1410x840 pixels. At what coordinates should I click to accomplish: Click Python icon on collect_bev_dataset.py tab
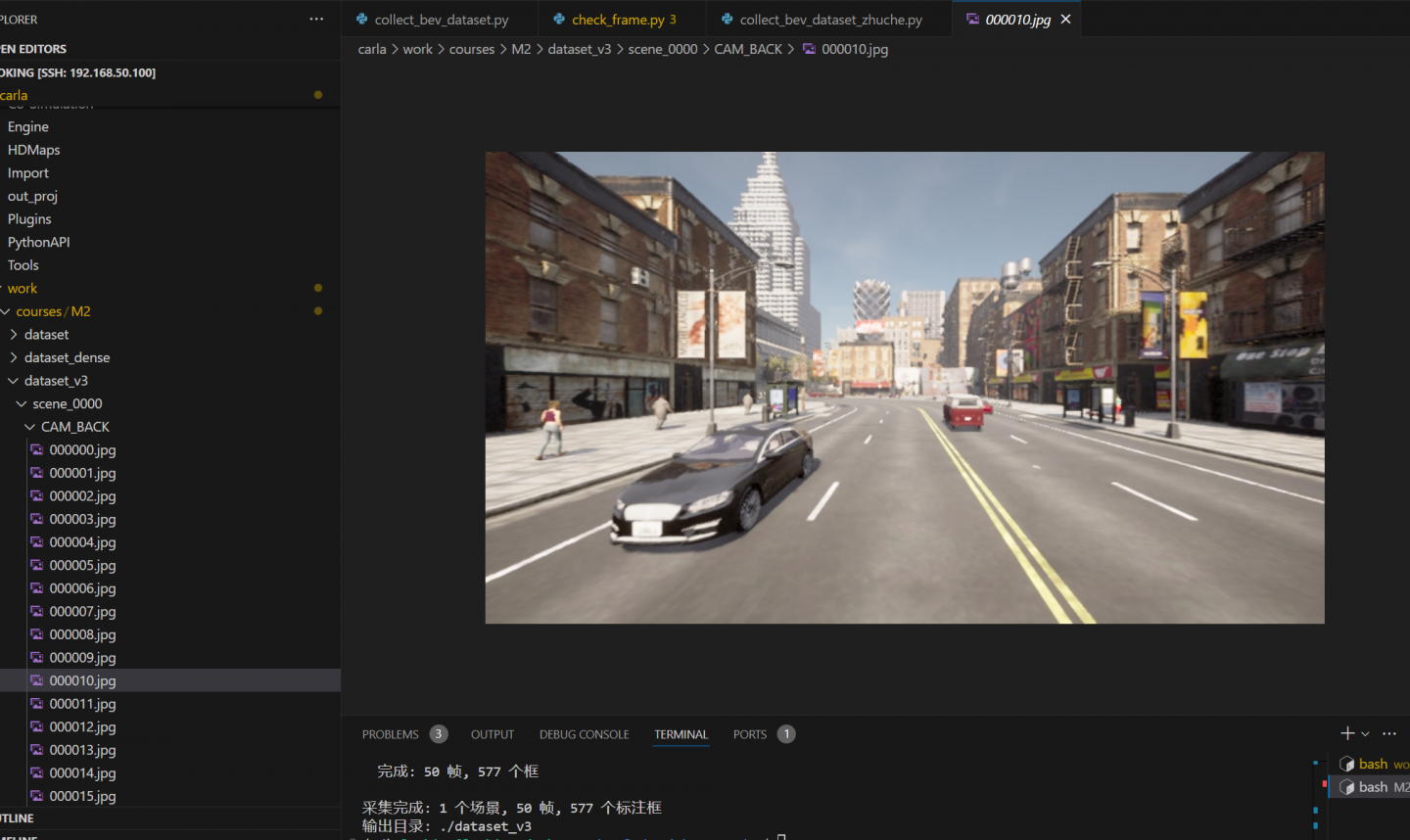(362, 20)
